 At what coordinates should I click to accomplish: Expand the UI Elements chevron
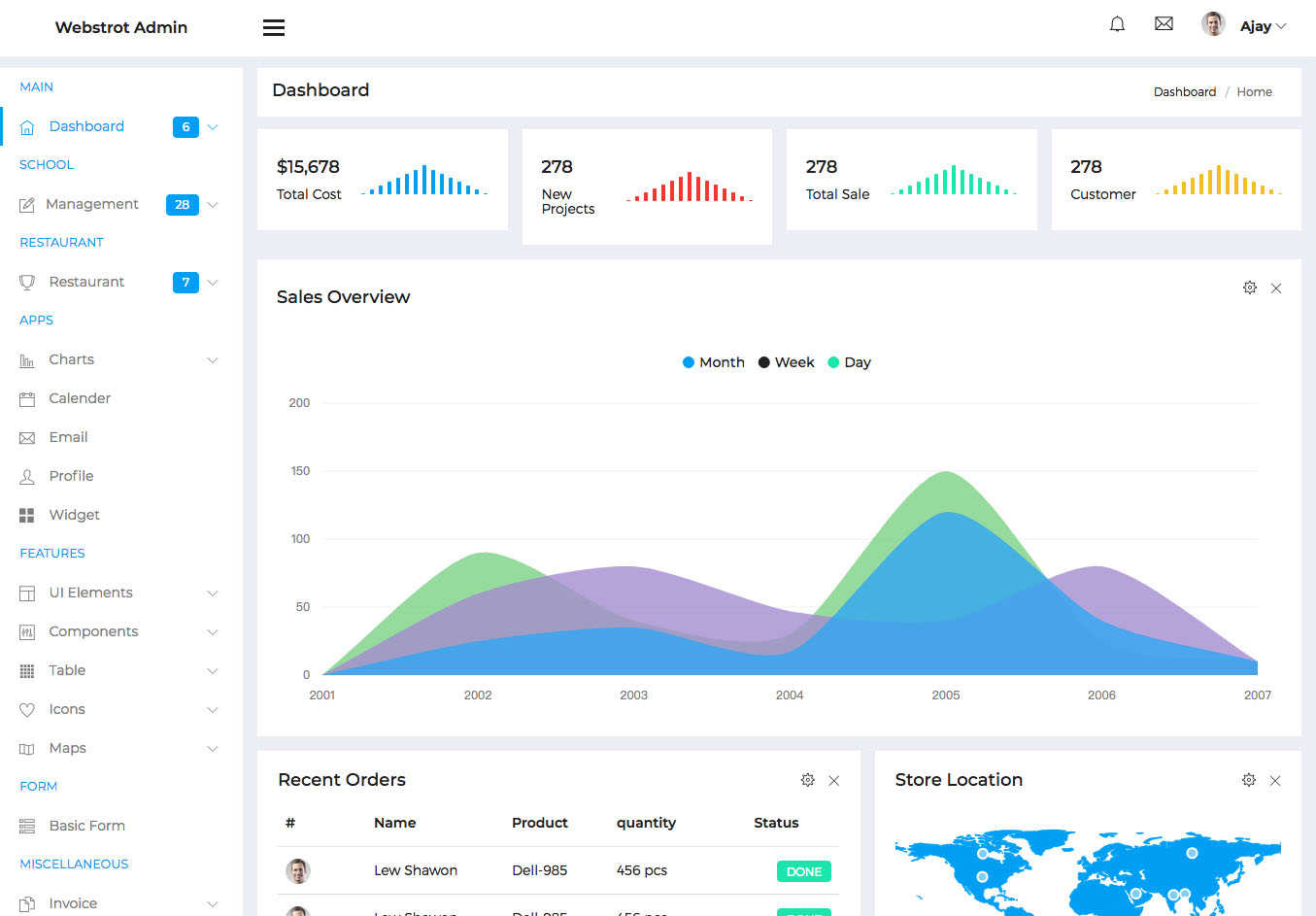(213, 594)
